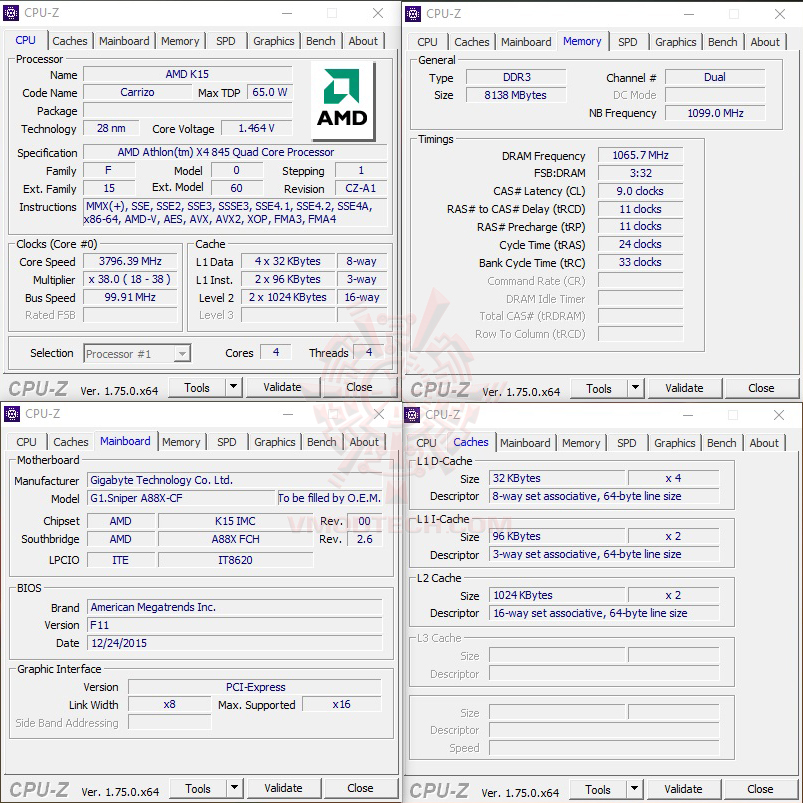Select CPU tab in the Mainboard tab window
This screenshot has width=803, height=803.
coord(27,442)
